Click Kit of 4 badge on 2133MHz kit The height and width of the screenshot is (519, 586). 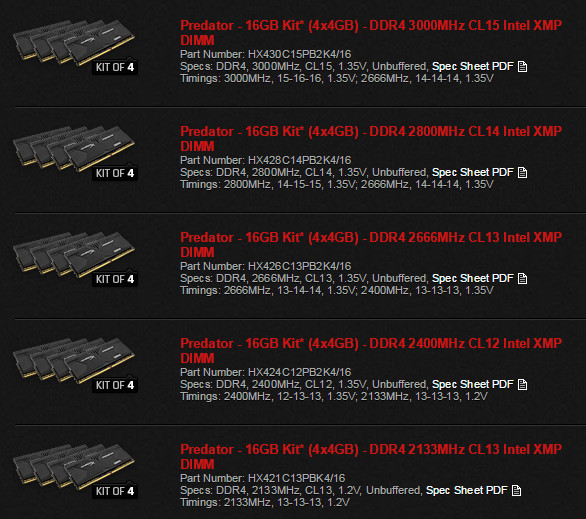pyautogui.click(x=115, y=491)
